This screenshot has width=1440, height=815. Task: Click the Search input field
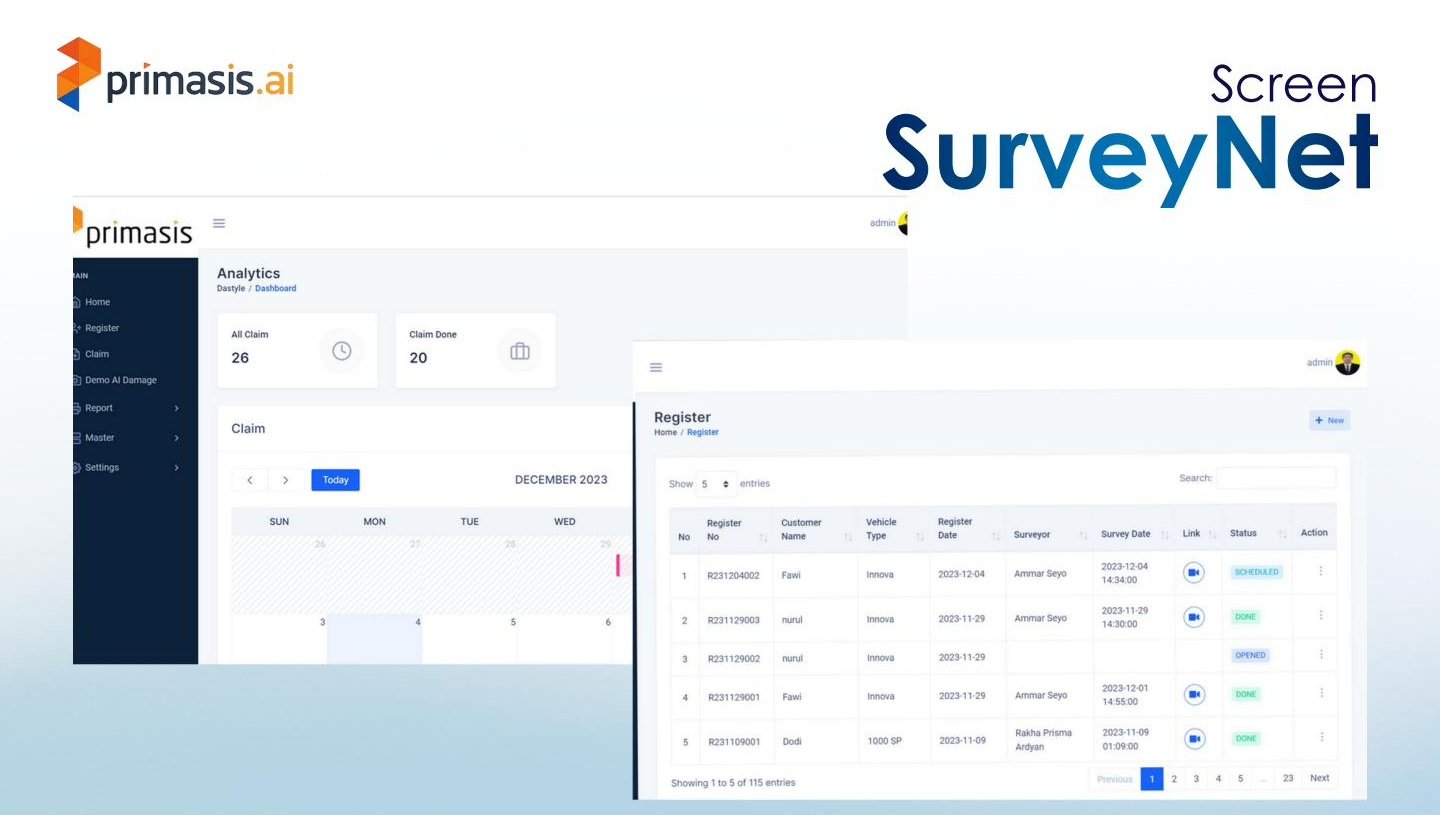click(x=1275, y=478)
